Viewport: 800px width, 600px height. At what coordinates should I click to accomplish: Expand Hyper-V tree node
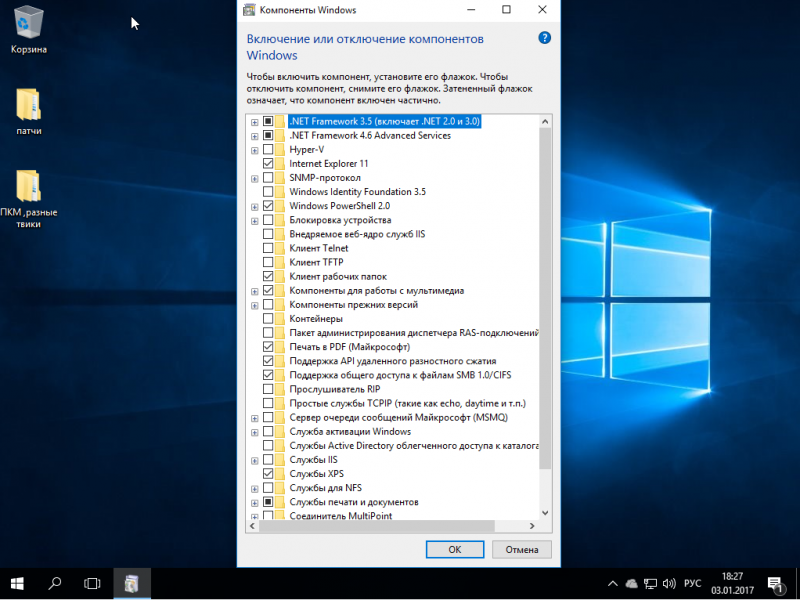click(255, 151)
